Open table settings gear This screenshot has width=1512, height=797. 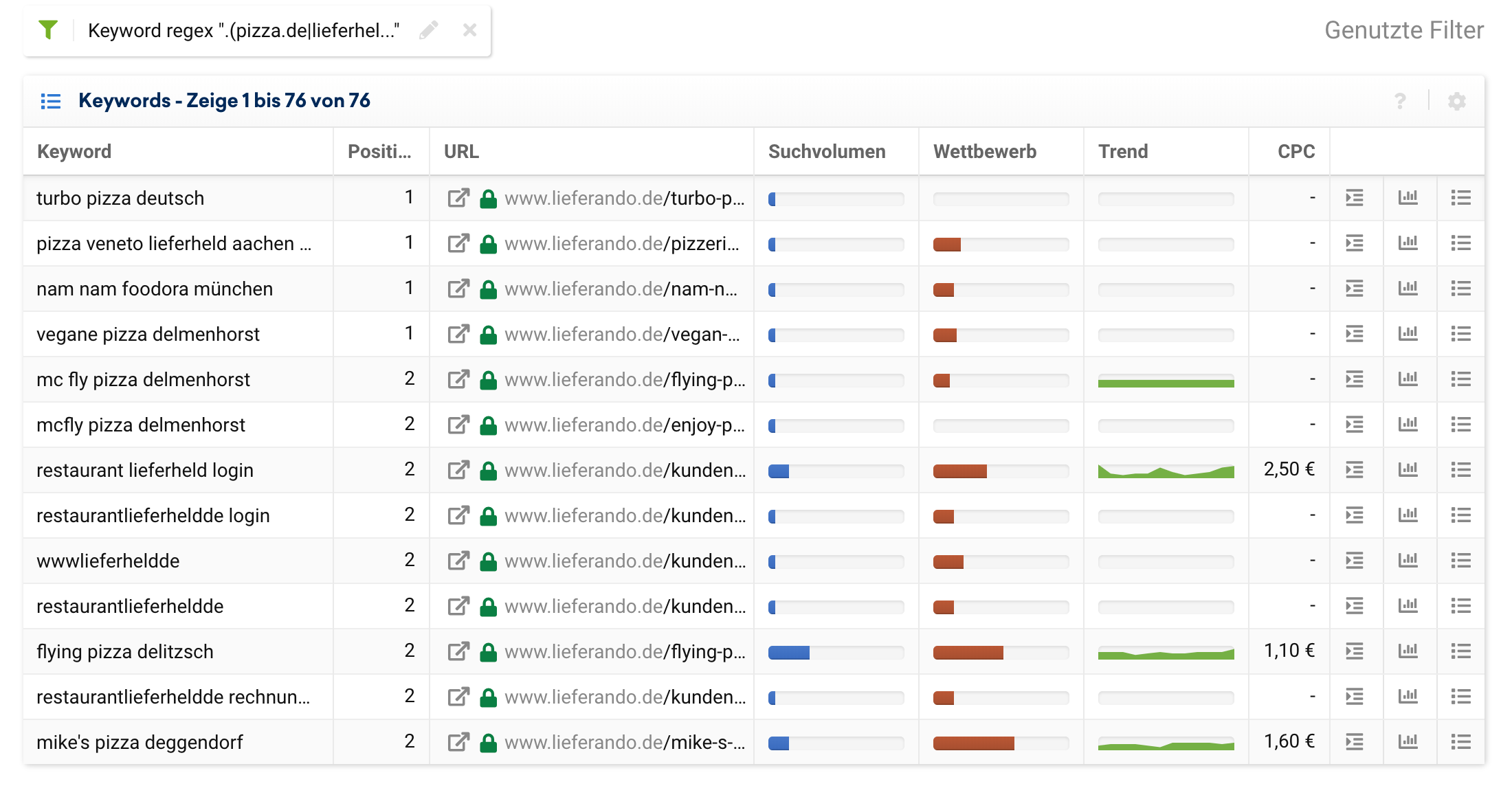1457,101
